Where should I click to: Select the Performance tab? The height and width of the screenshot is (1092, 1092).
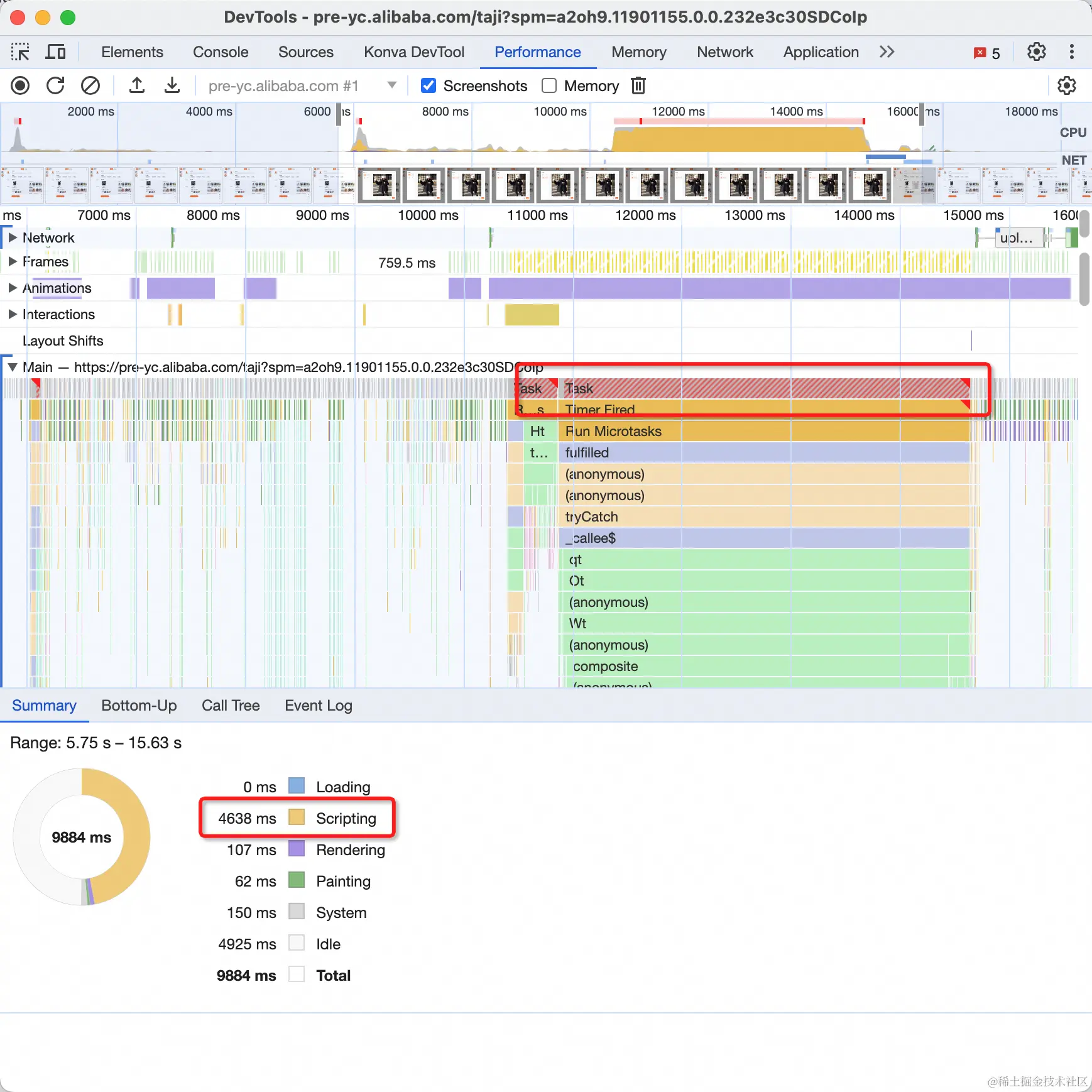(538, 52)
